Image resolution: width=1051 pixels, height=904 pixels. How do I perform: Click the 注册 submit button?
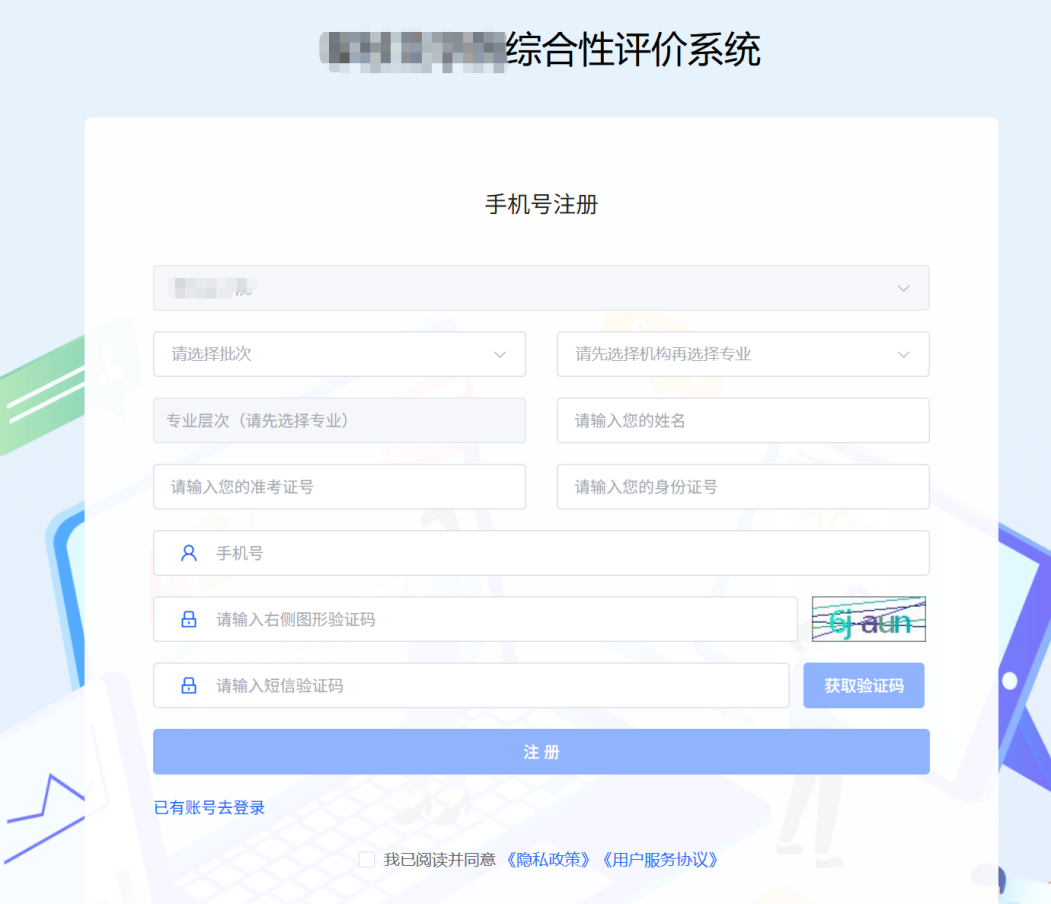[541, 752]
